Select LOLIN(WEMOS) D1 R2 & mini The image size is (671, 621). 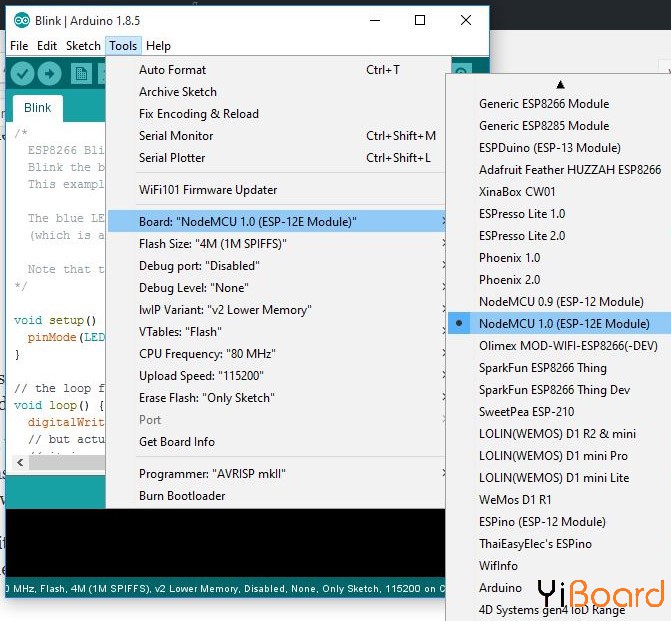(x=559, y=434)
